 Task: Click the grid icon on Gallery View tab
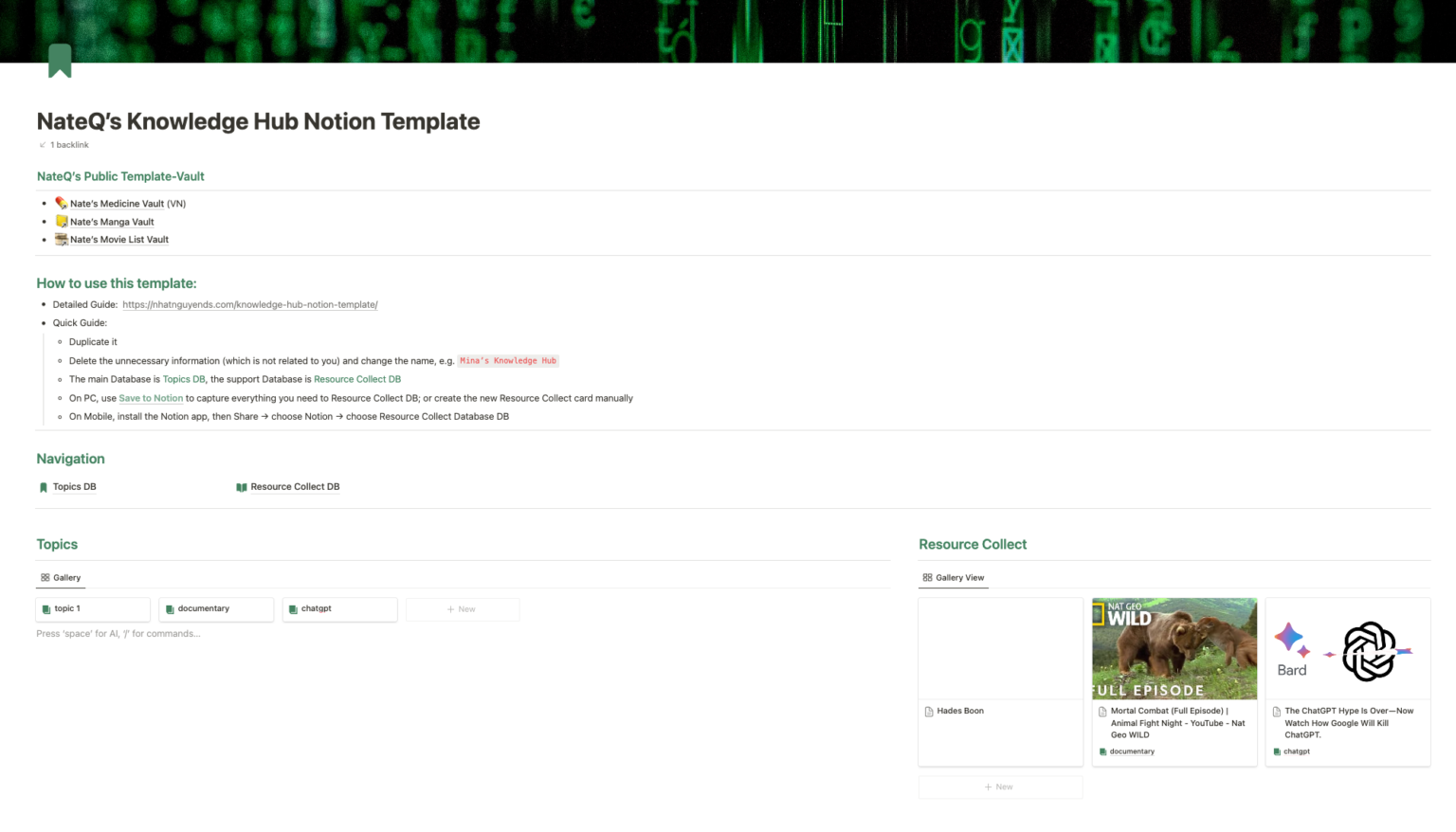click(x=928, y=577)
